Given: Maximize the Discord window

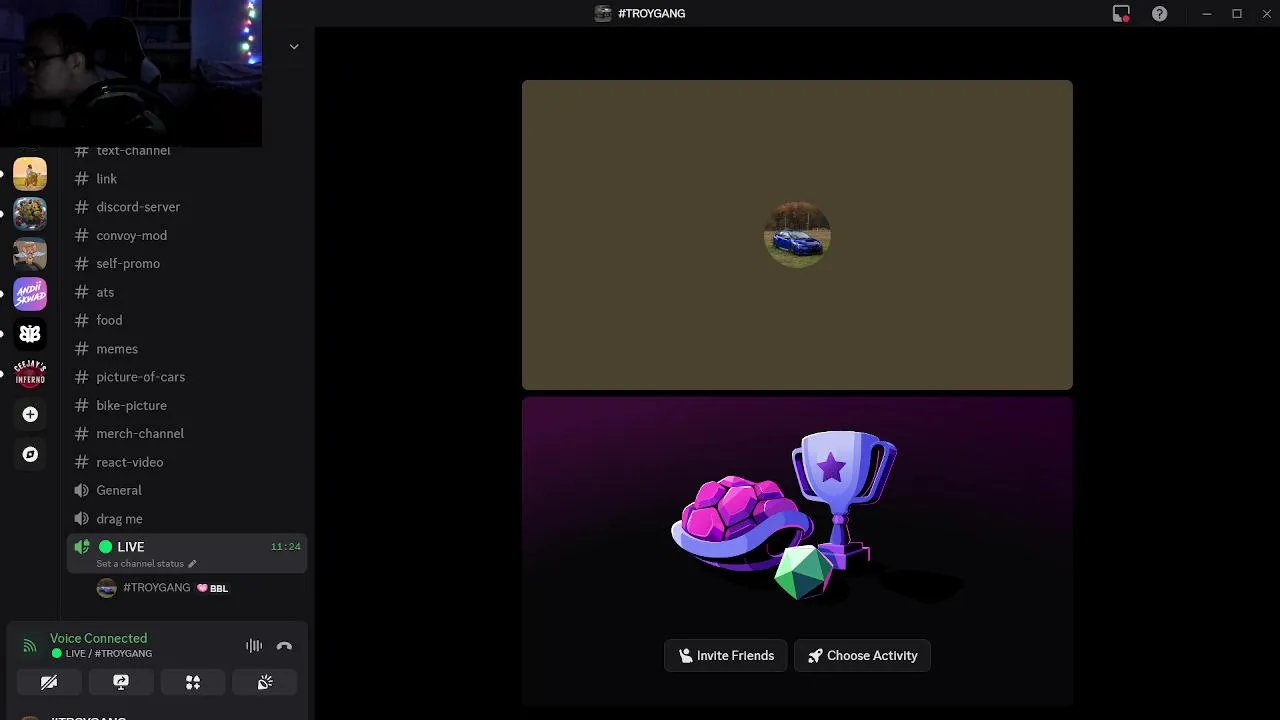Looking at the screenshot, I should (x=1237, y=13).
